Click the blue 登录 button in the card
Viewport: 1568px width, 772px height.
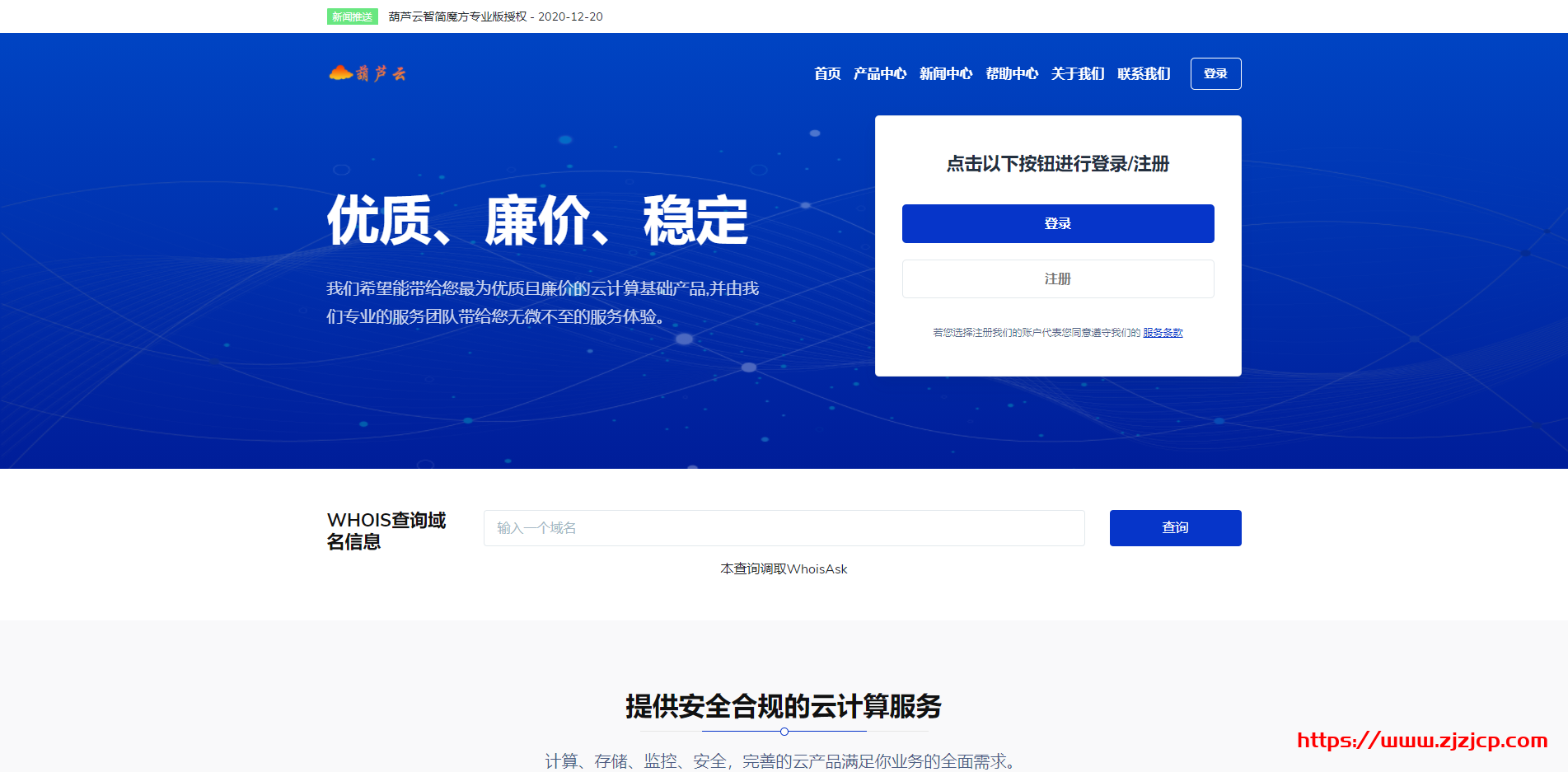click(1058, 223)
